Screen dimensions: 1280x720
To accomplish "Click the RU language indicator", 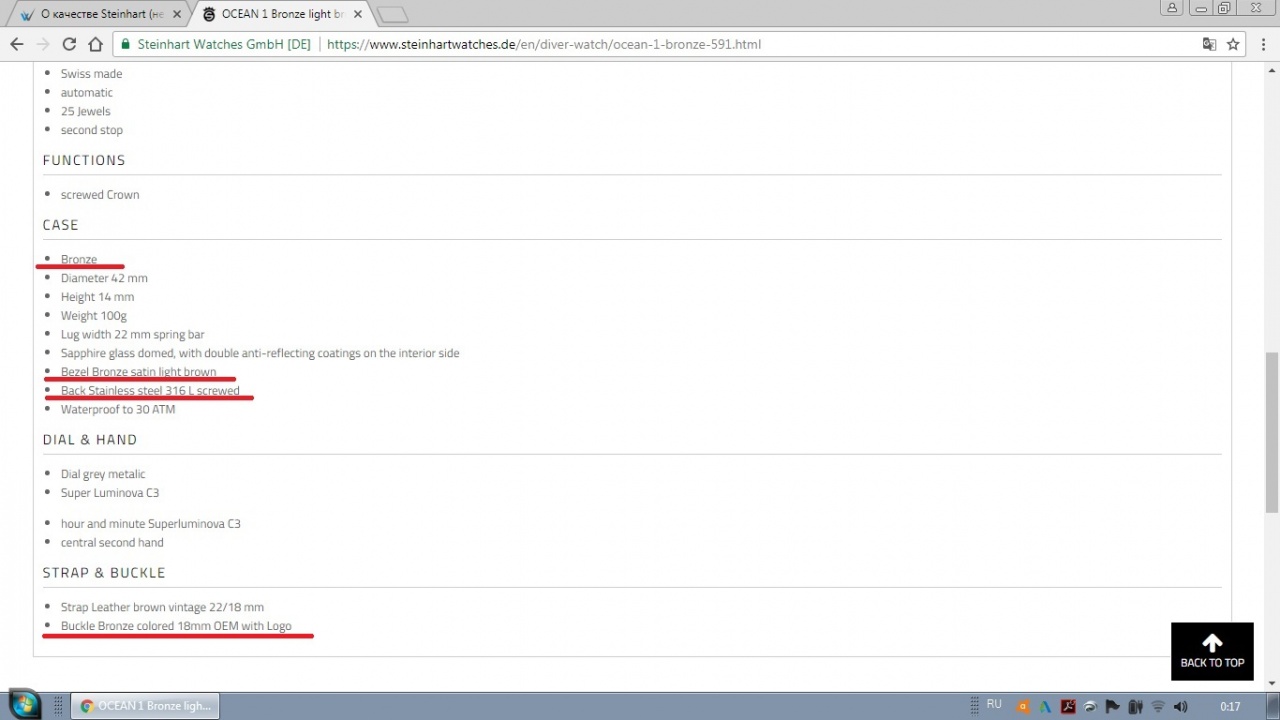I will pyautogui.click(x=994, y=705).
